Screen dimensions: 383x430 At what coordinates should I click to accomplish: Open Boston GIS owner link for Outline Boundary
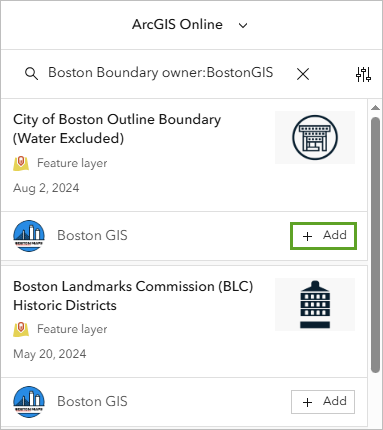[92, 235]
